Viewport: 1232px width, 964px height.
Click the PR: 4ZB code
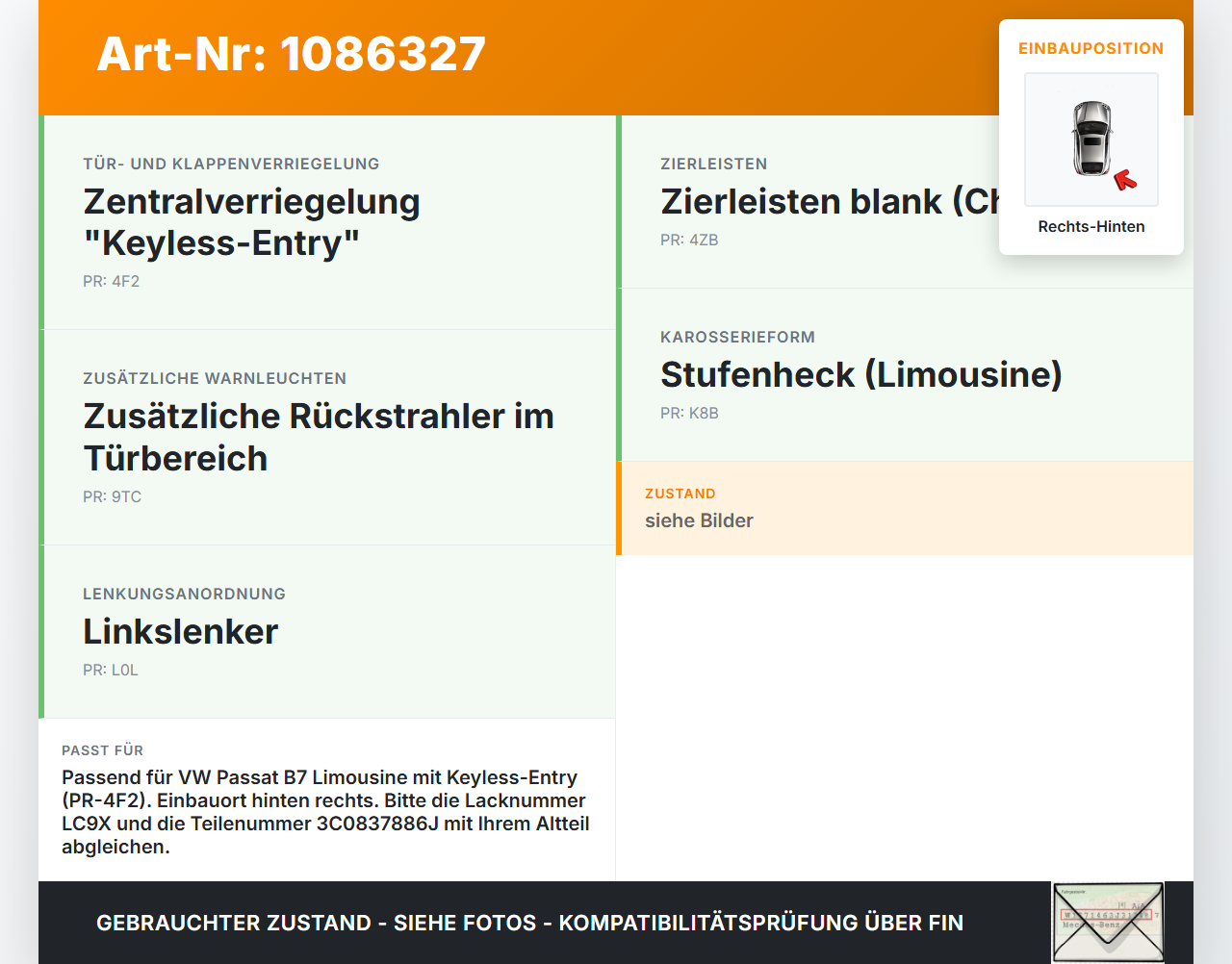(x=690, y=240)
